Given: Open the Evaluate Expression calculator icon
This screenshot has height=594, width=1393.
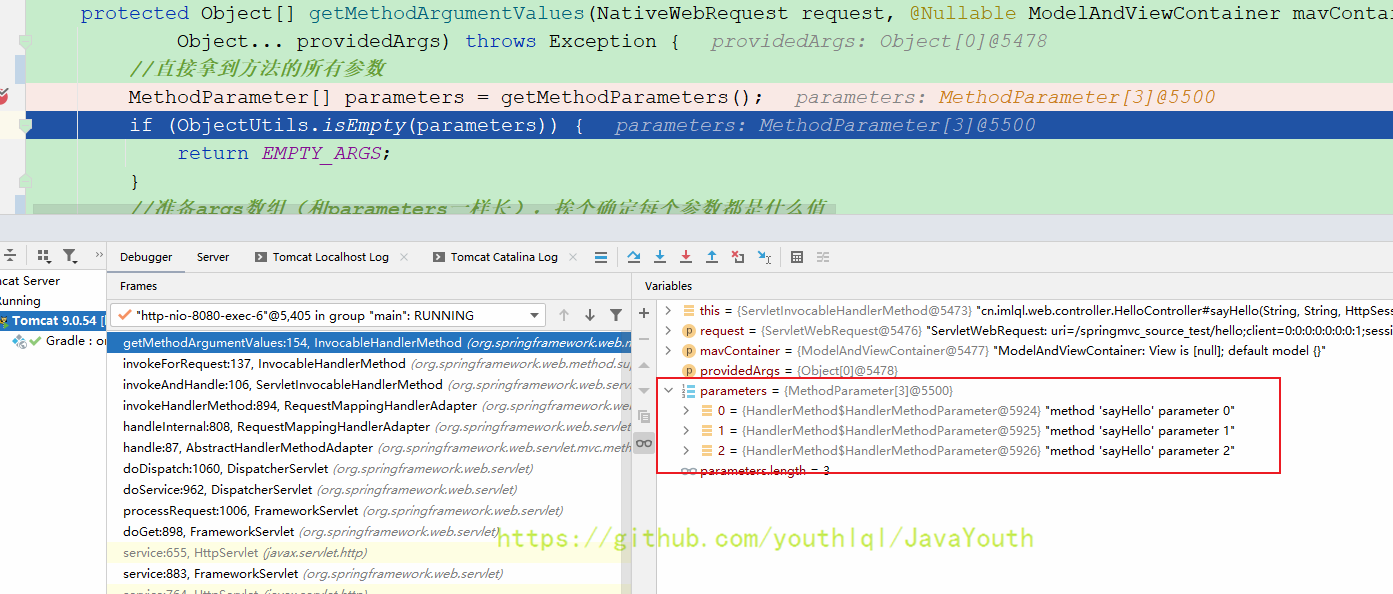Looking at the screenshot, I should point(797,257).
